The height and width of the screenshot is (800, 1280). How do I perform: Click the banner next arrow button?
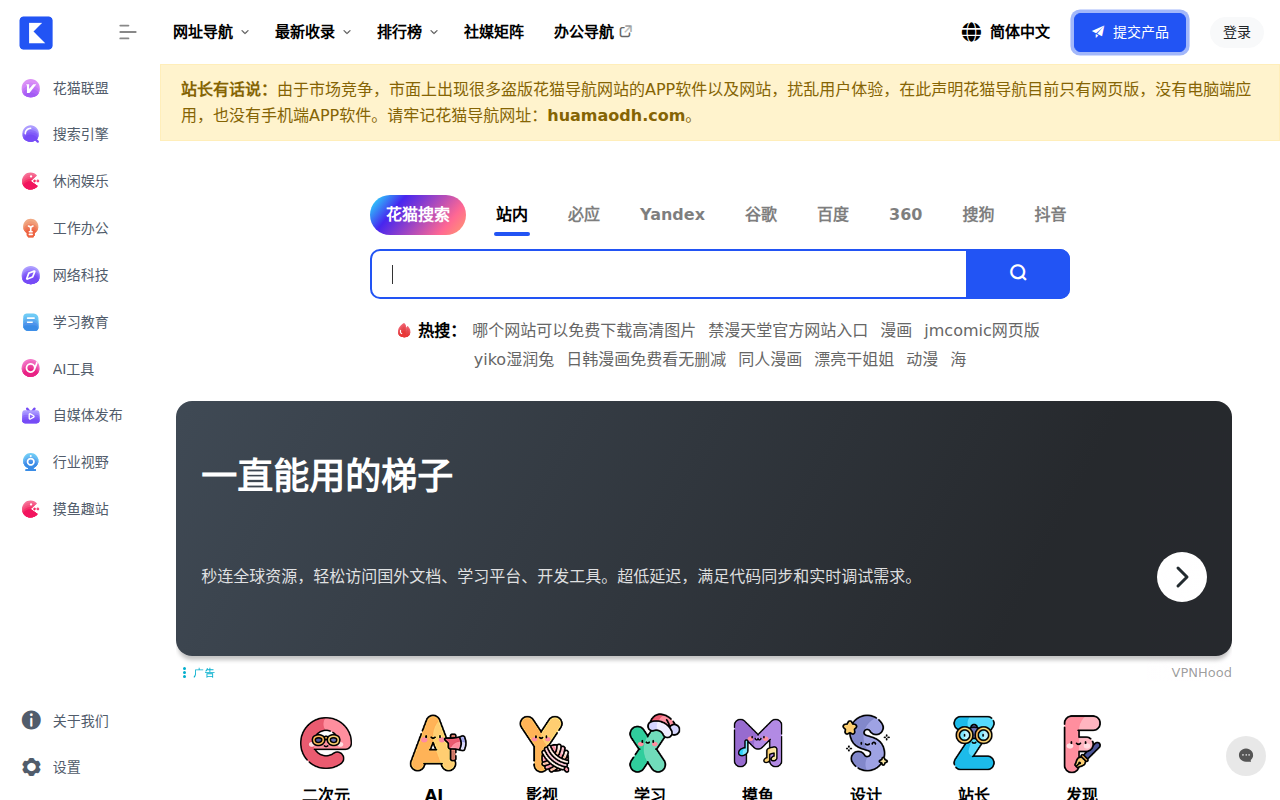tap(1182, 577)
